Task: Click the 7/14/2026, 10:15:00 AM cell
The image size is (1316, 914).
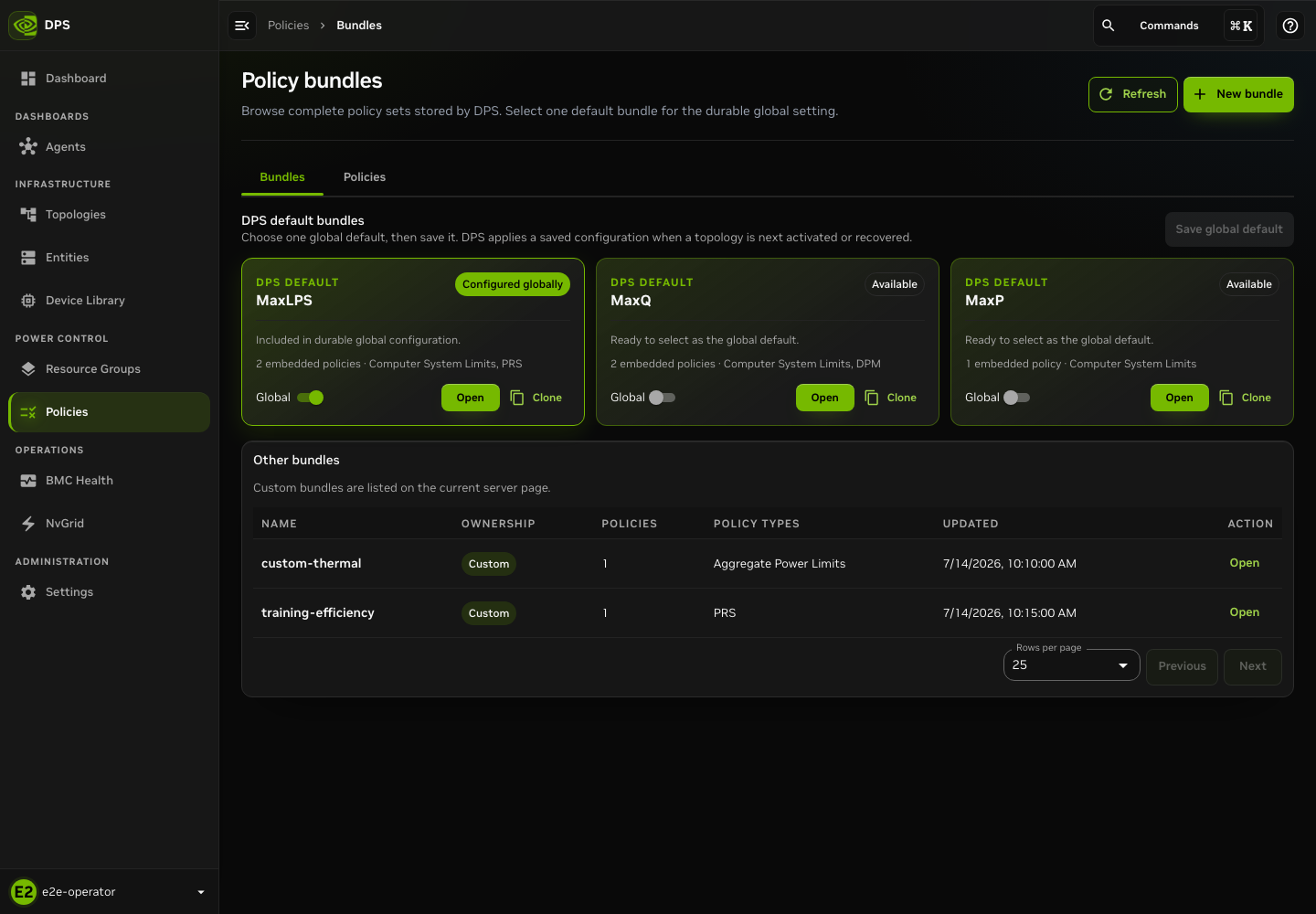Action: point(1010,613)
